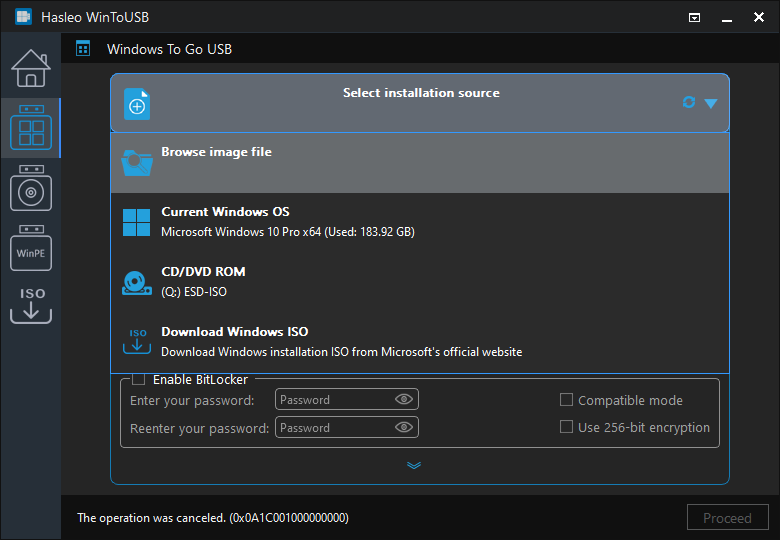Collapse the installation source dropdown arrow
Viewport: 780px width, 540px height.
click(711, 103)
